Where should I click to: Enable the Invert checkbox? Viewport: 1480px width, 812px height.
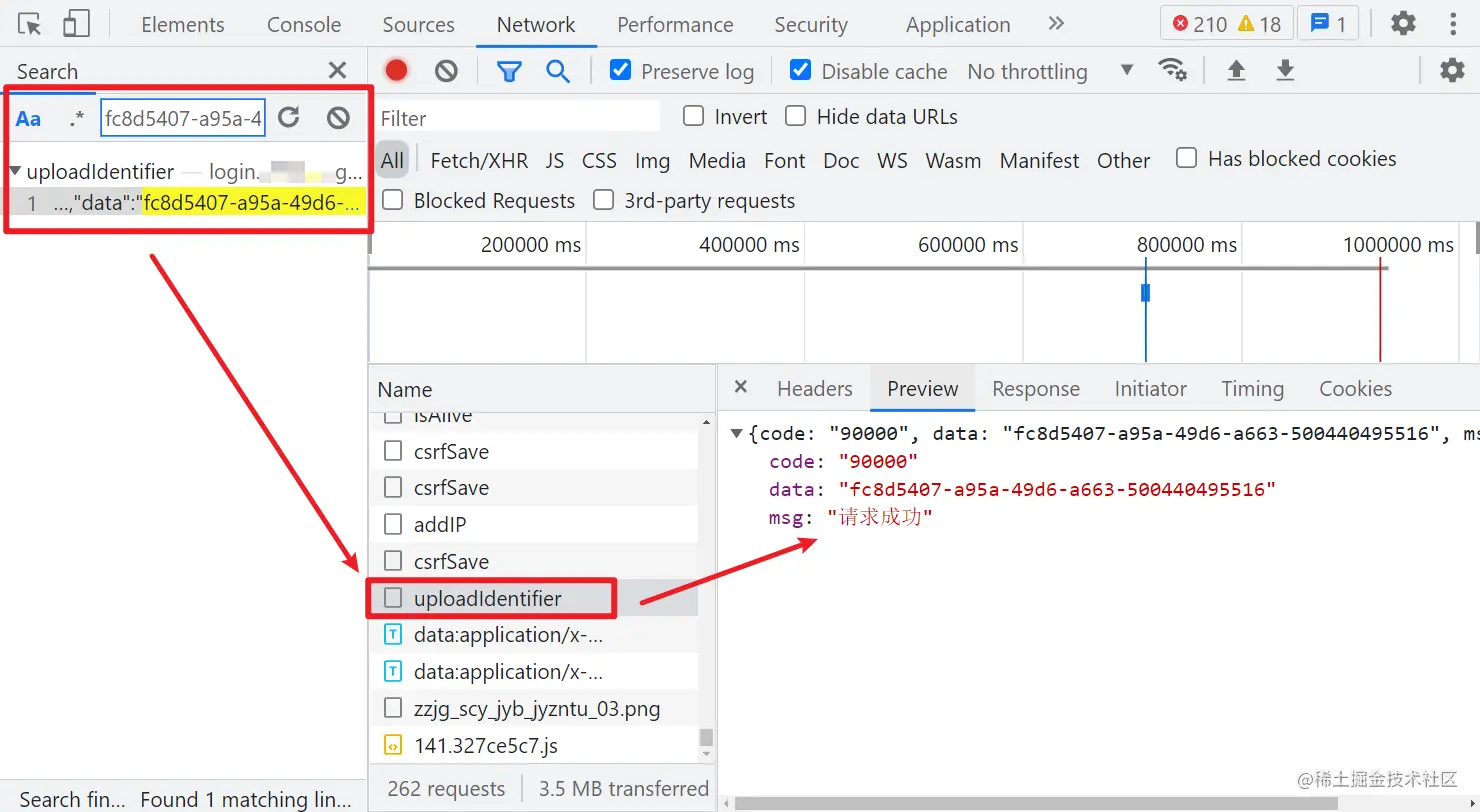tap(693, 116)
